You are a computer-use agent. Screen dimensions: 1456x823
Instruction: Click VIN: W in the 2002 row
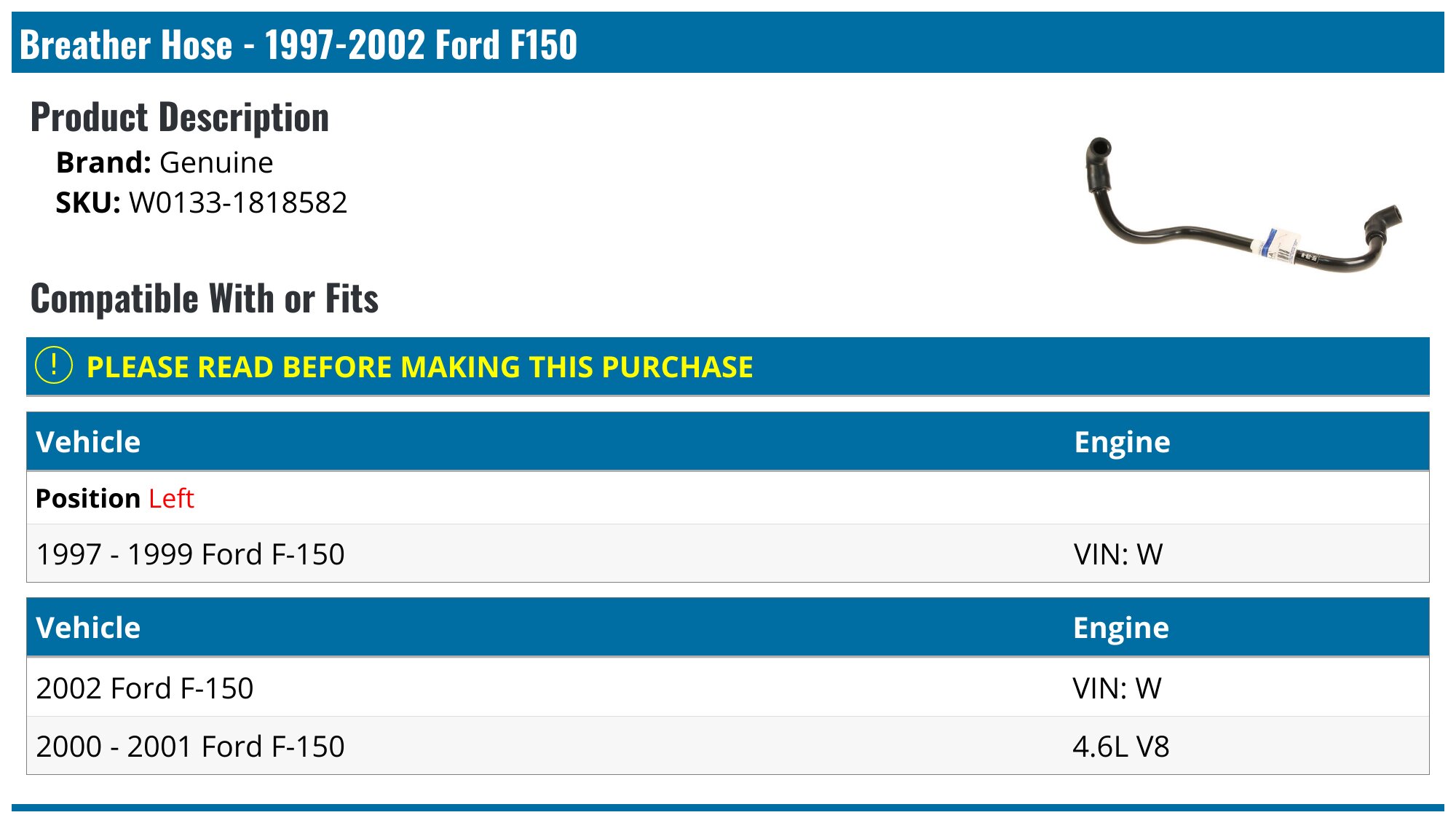click(x=1117, y=688)
